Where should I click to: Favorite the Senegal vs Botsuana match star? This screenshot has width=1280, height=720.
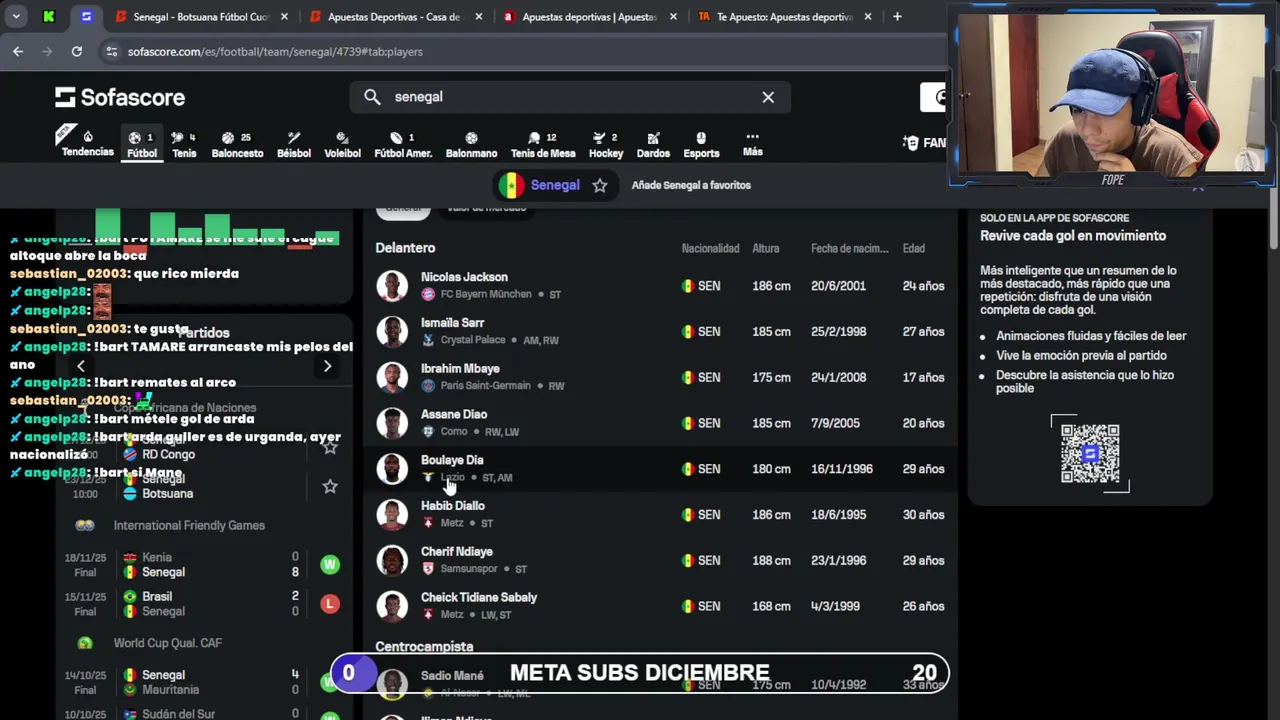click(330, 486)
